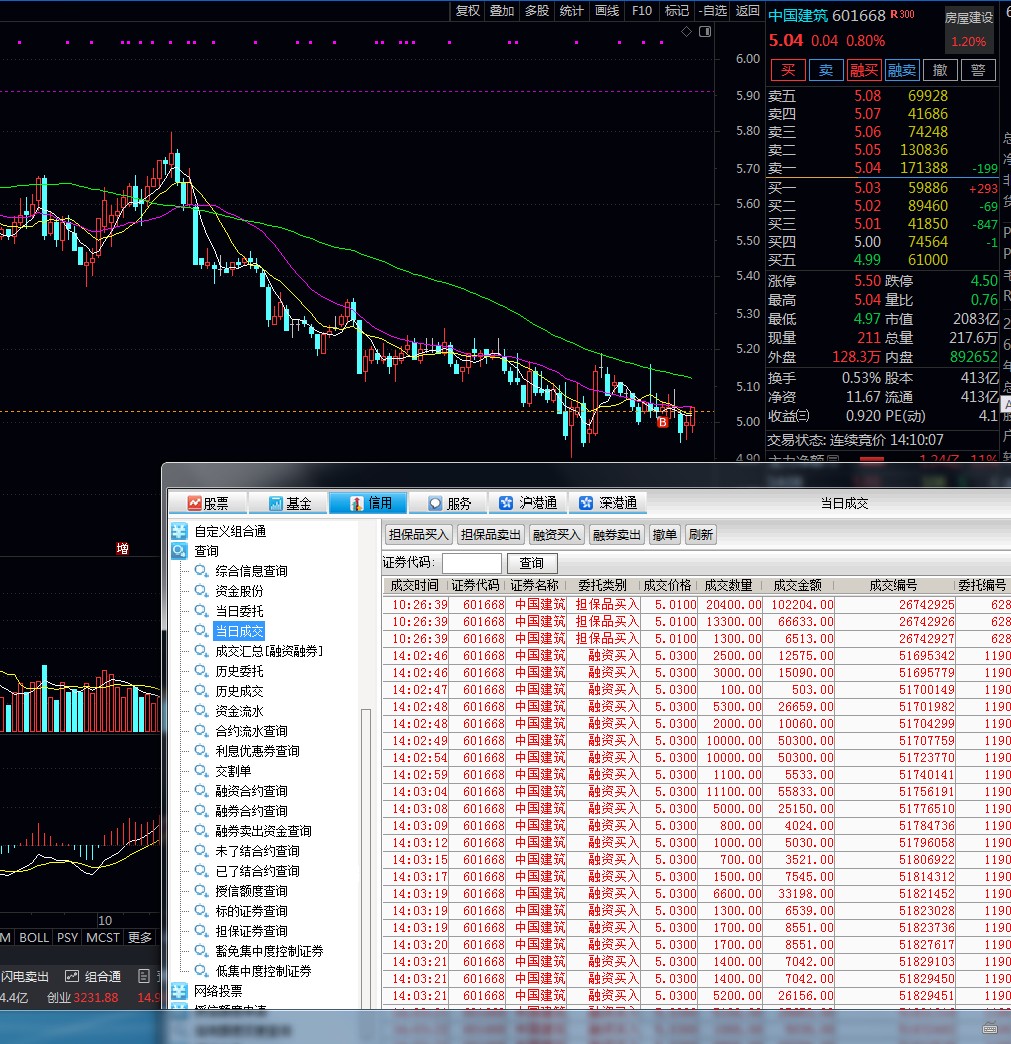Click the blue 卖 quote button
The width and height of the screenshot is (1011, 1044).
point(826,71)
